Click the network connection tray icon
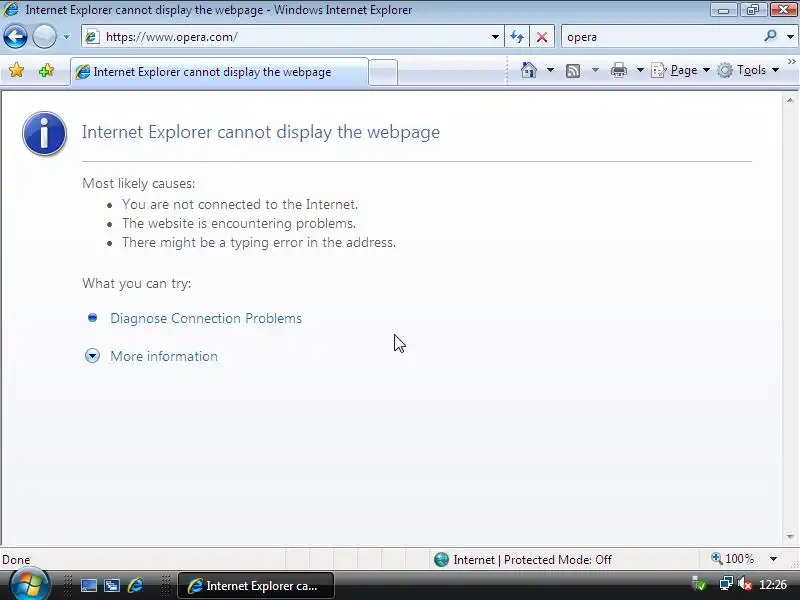This screenshot has width=800, height=600. [x=726, y=584]
